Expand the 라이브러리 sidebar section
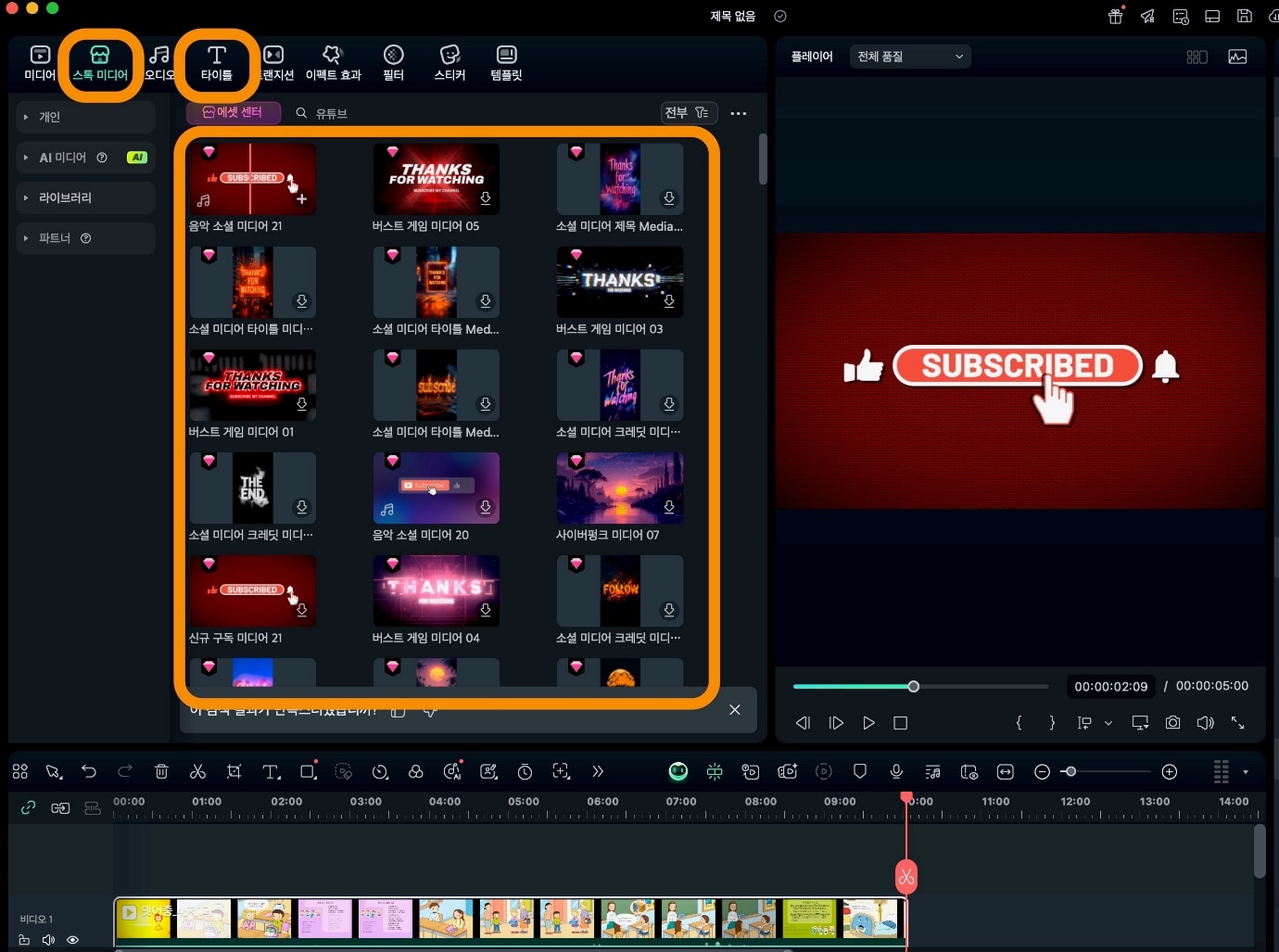The width and height of the screenshot is (1279, 952). point(65,197)
